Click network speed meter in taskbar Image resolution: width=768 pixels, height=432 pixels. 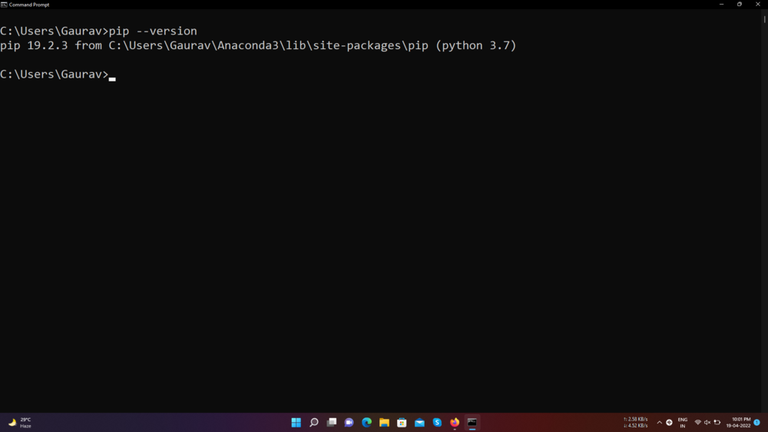(635, 423)
